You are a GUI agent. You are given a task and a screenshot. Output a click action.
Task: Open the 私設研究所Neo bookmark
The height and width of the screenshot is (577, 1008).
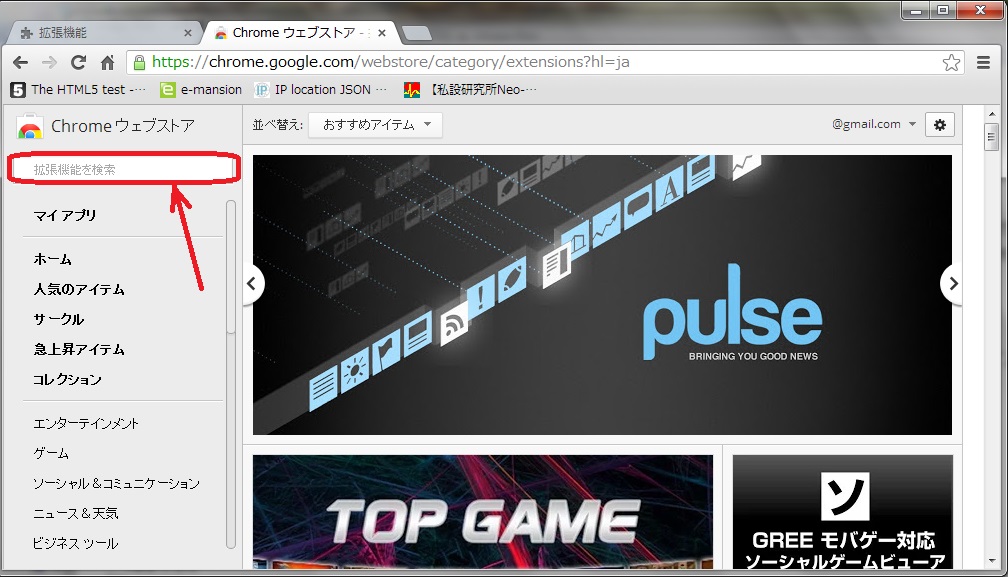[470, 90]
